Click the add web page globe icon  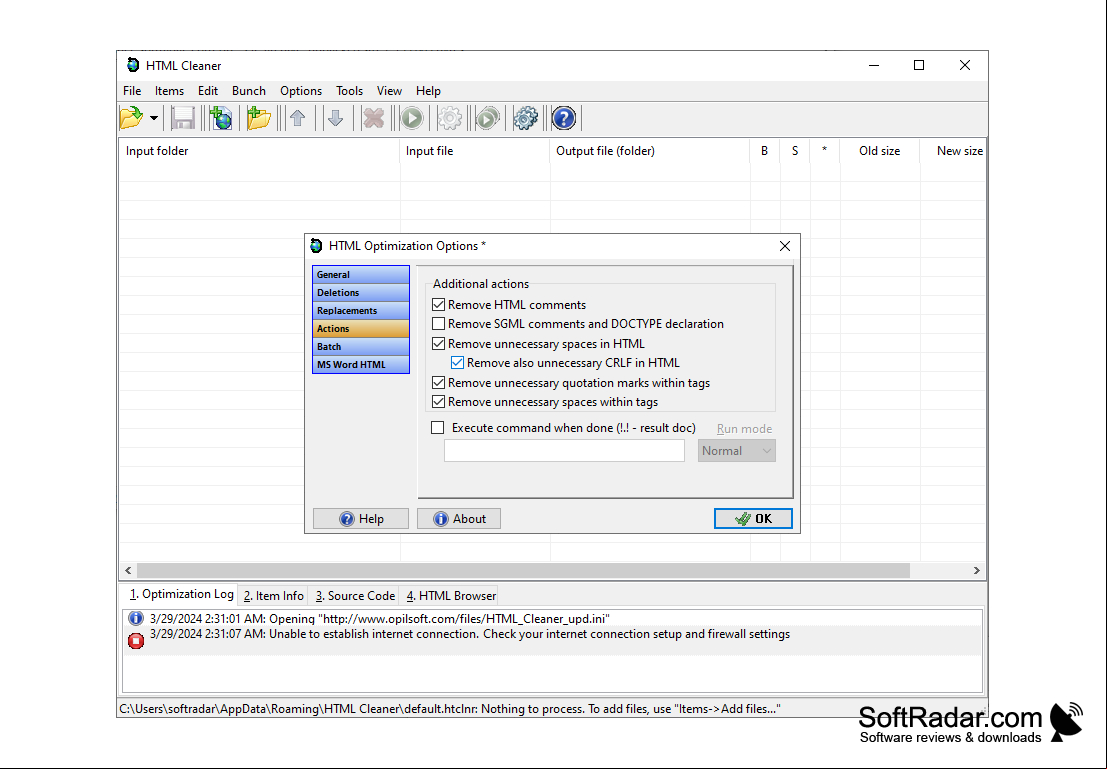(221, 118)
